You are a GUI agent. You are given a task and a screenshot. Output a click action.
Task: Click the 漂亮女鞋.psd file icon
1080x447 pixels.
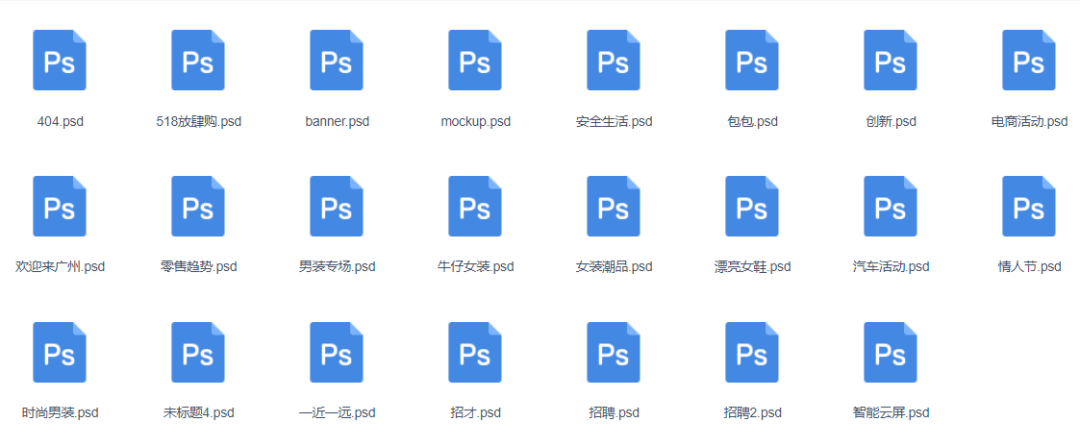pyautogui.click(x=752, y=206)
